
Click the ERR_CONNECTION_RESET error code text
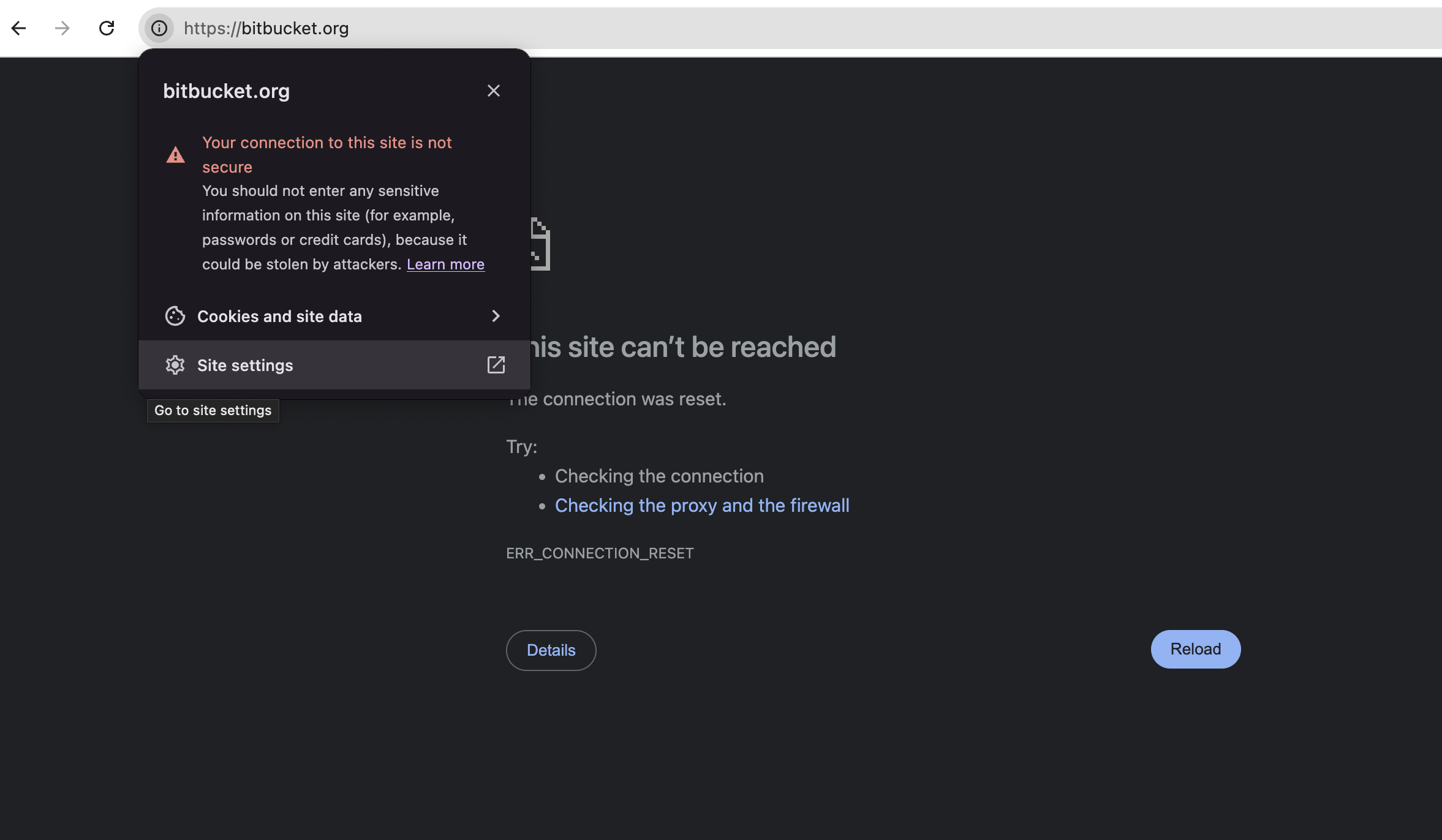600,553
